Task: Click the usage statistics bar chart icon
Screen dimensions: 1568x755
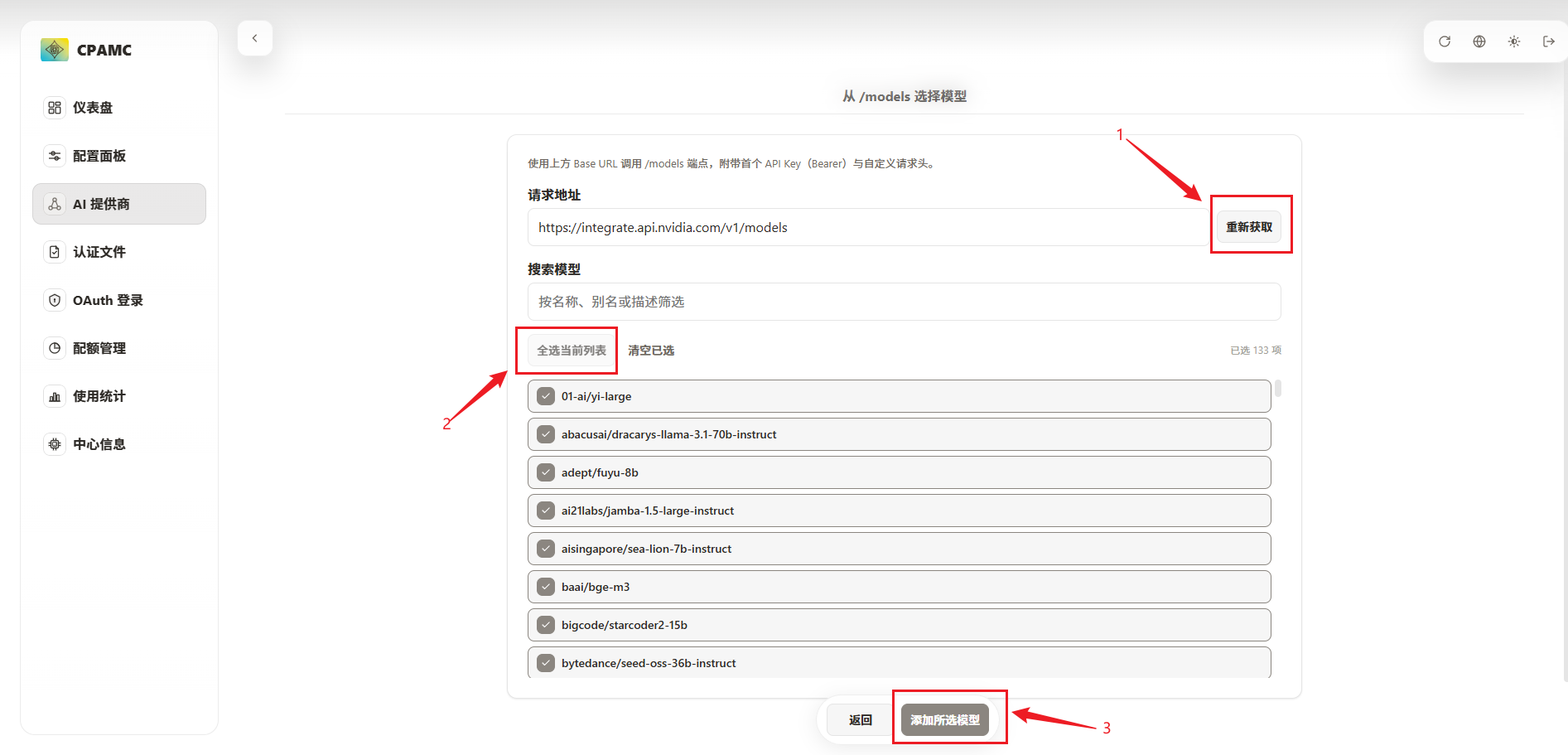Action: [x=55, y=396]
